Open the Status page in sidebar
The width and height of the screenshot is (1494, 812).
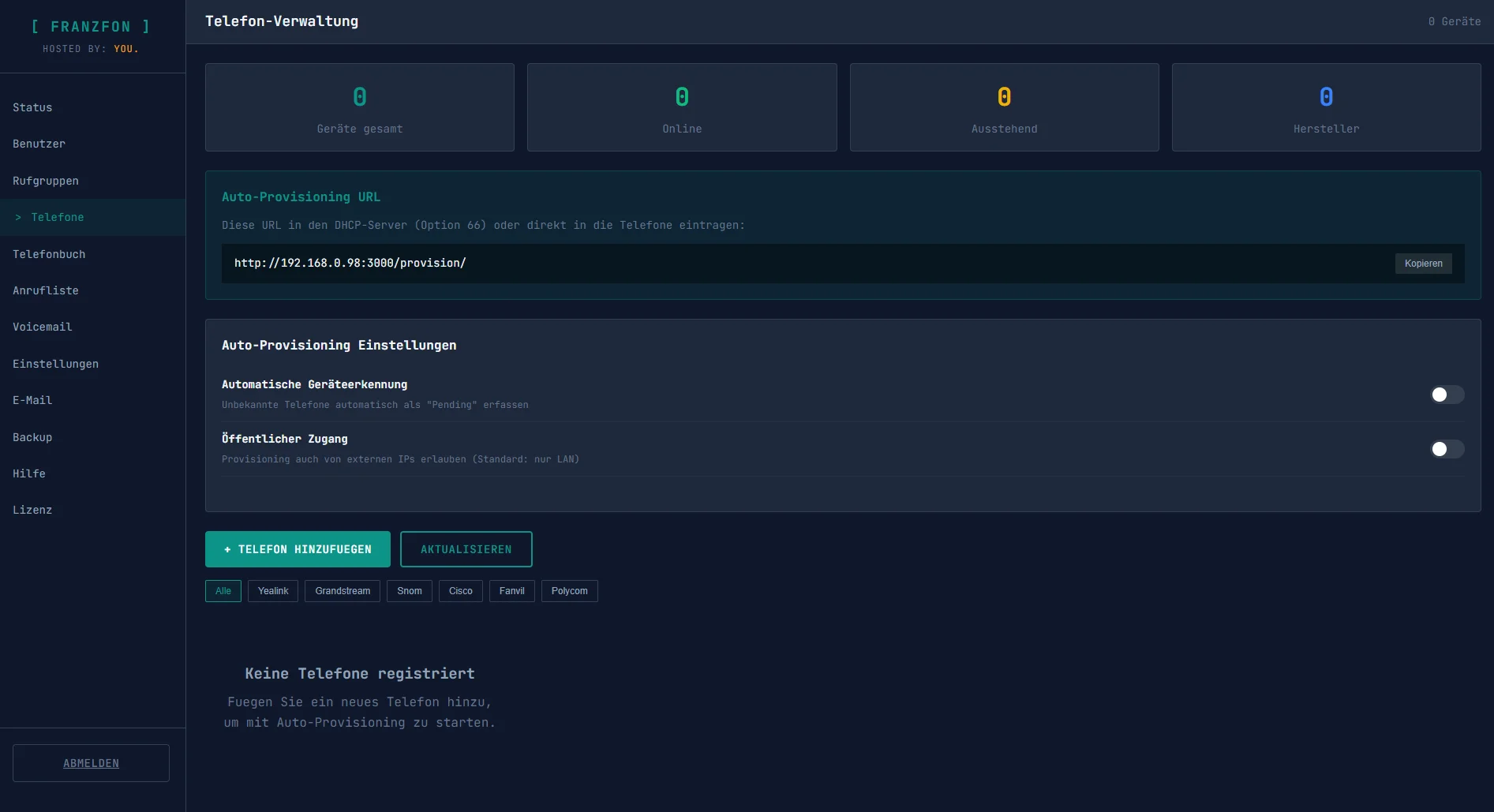[32, 107]
